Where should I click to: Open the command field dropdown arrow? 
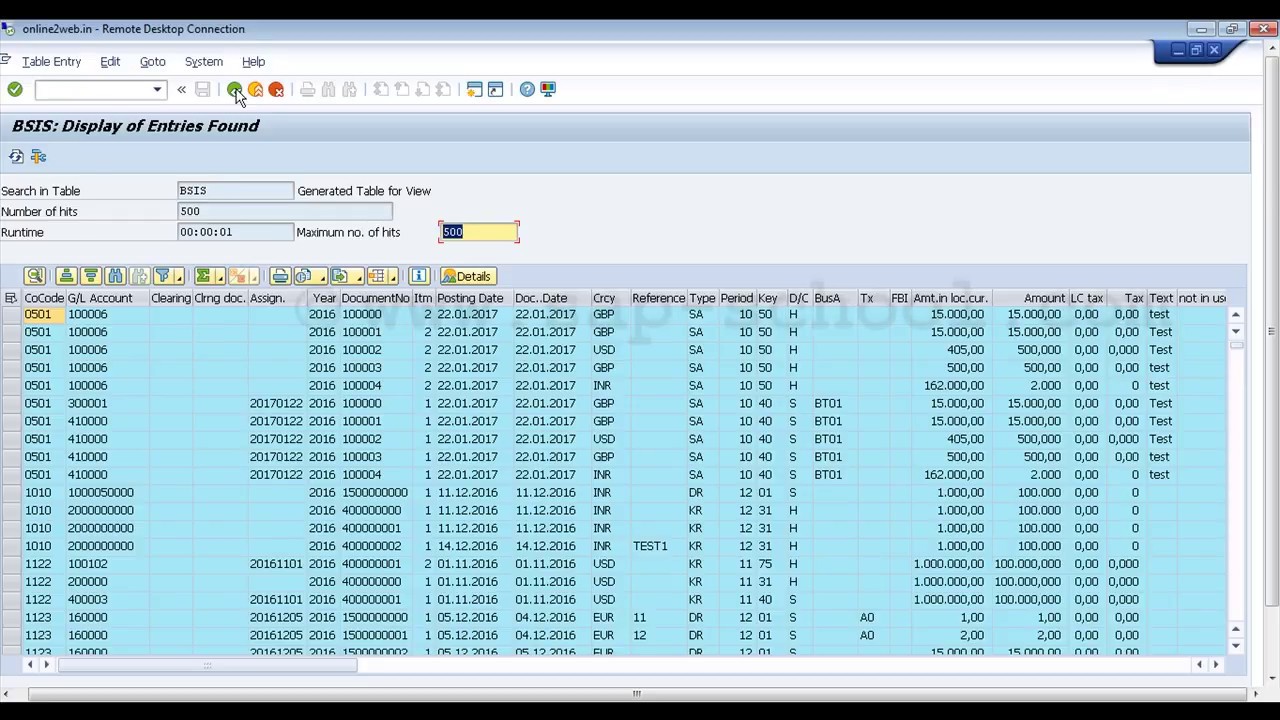[157, 90]
